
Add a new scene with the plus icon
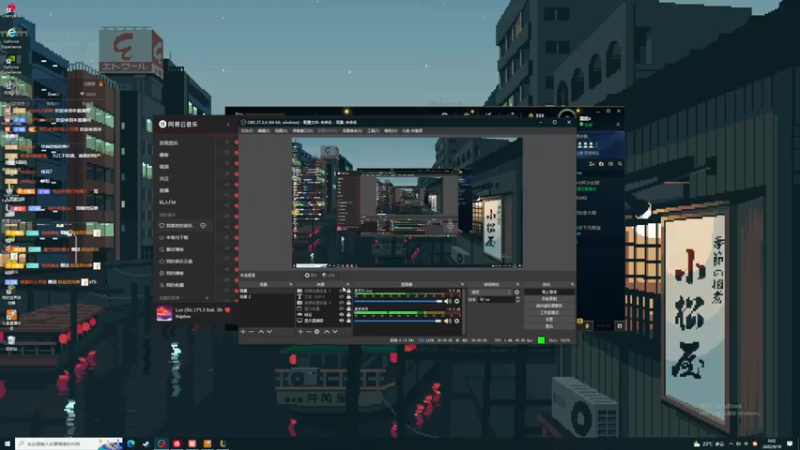click(243, 332)
